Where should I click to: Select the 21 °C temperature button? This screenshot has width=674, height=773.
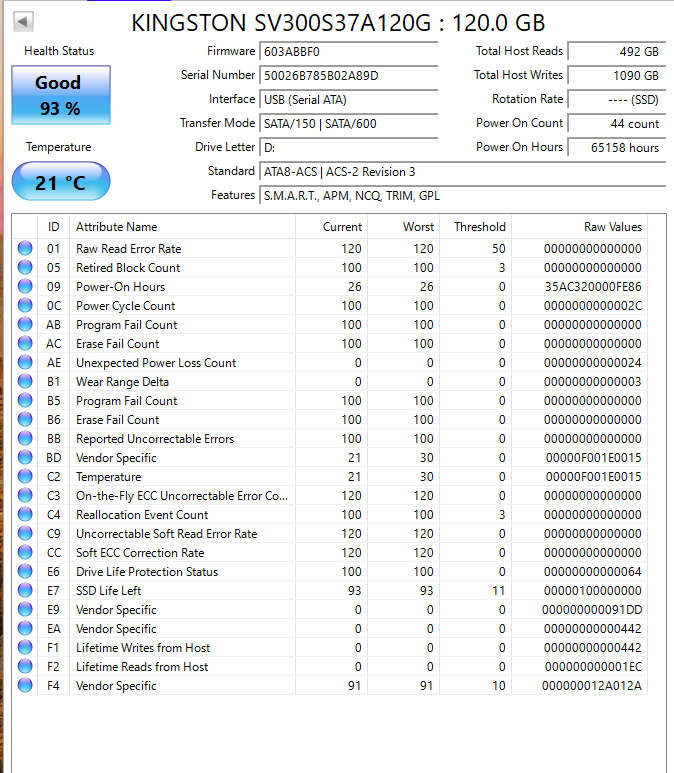61,182
